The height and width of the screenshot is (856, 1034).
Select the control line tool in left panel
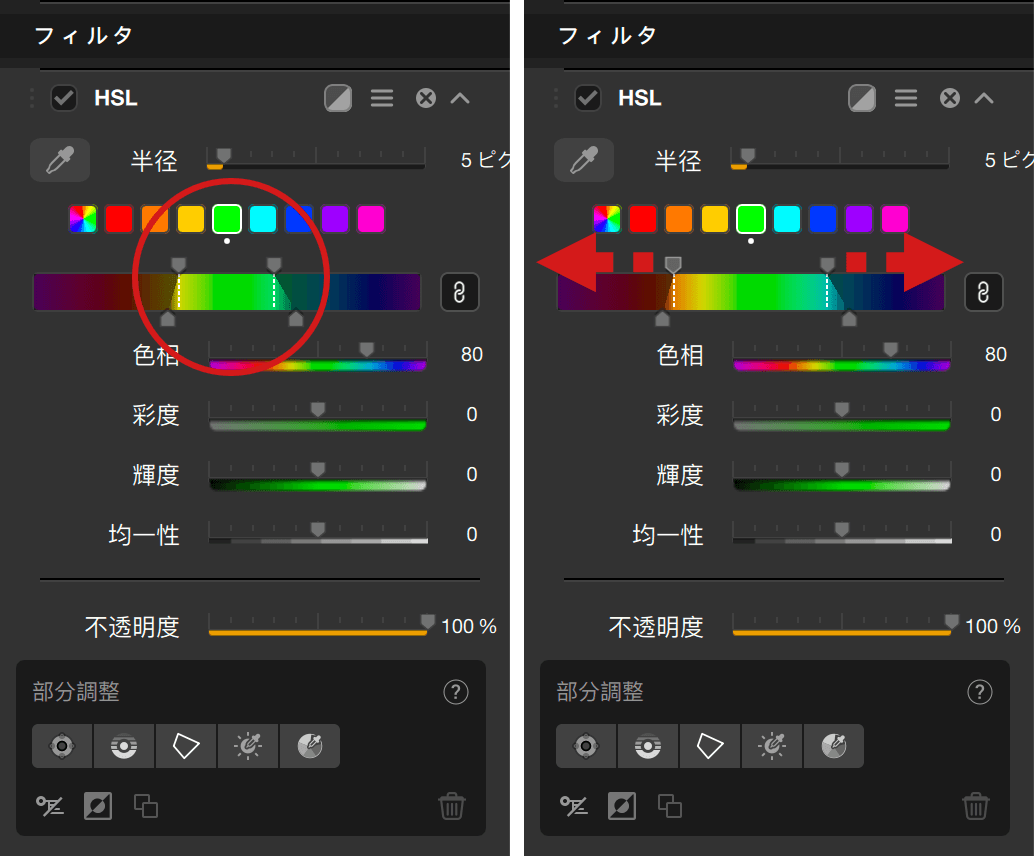pyautogui.click(x=124, y=746)
